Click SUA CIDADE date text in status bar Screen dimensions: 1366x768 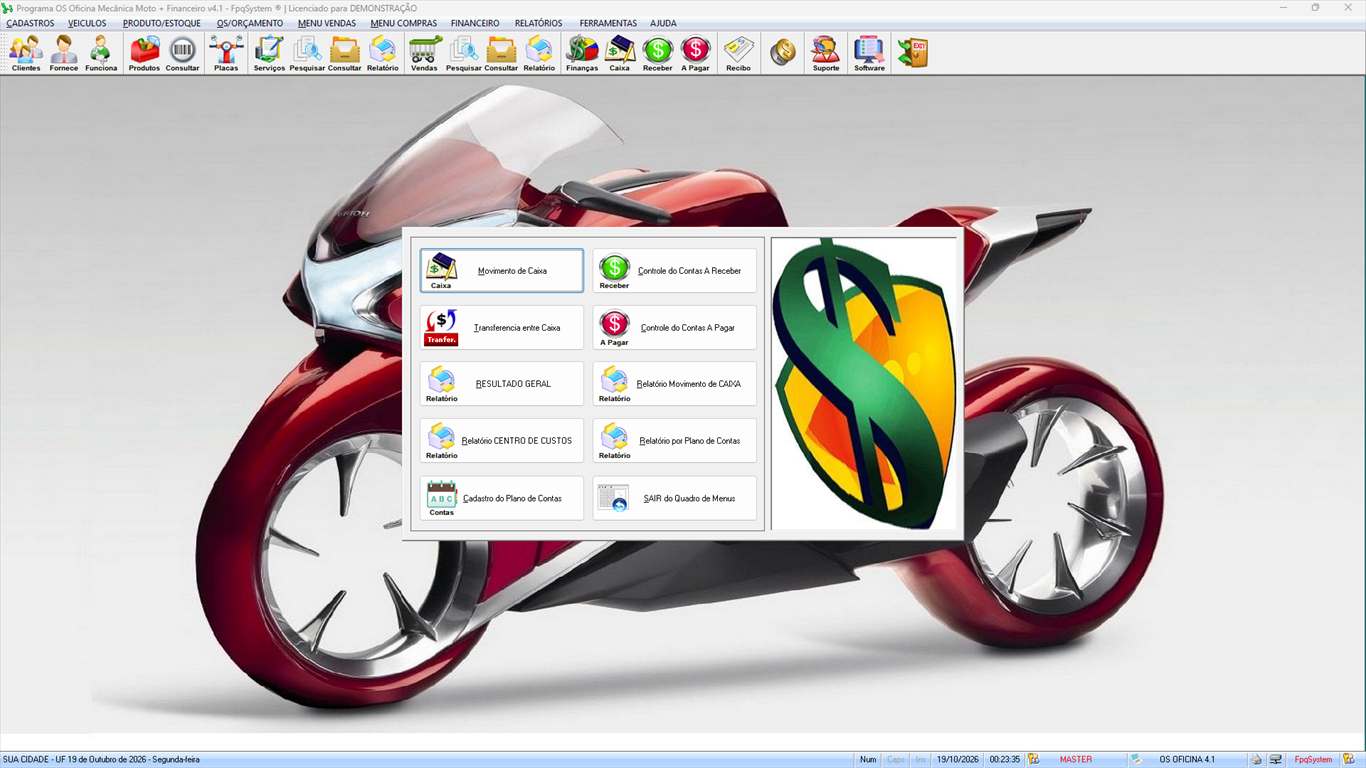pos(101,760)
